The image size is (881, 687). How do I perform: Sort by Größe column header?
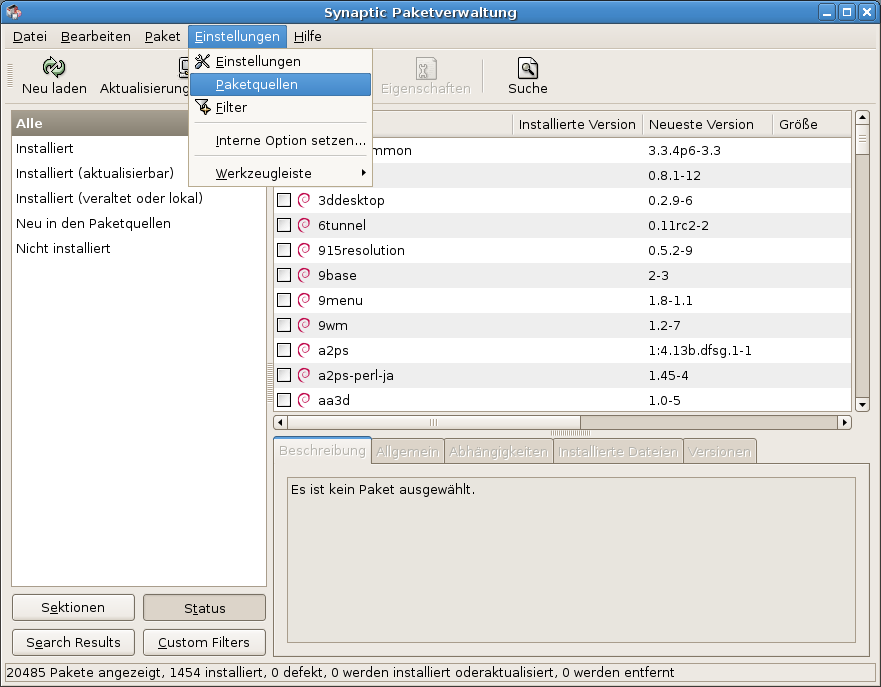pyautogui.click(x=812, y=124)
